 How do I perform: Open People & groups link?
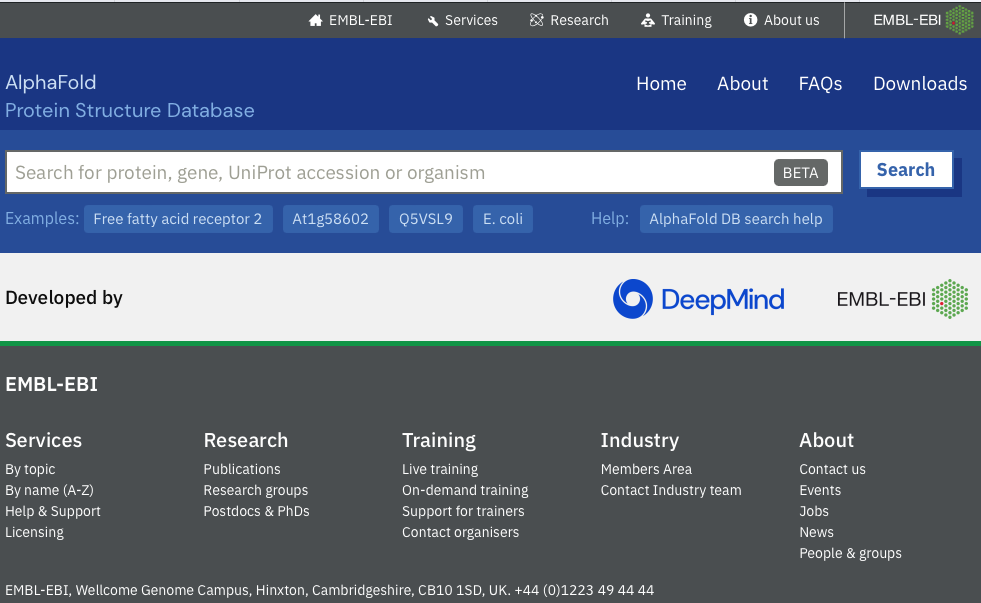coord(850,554)
